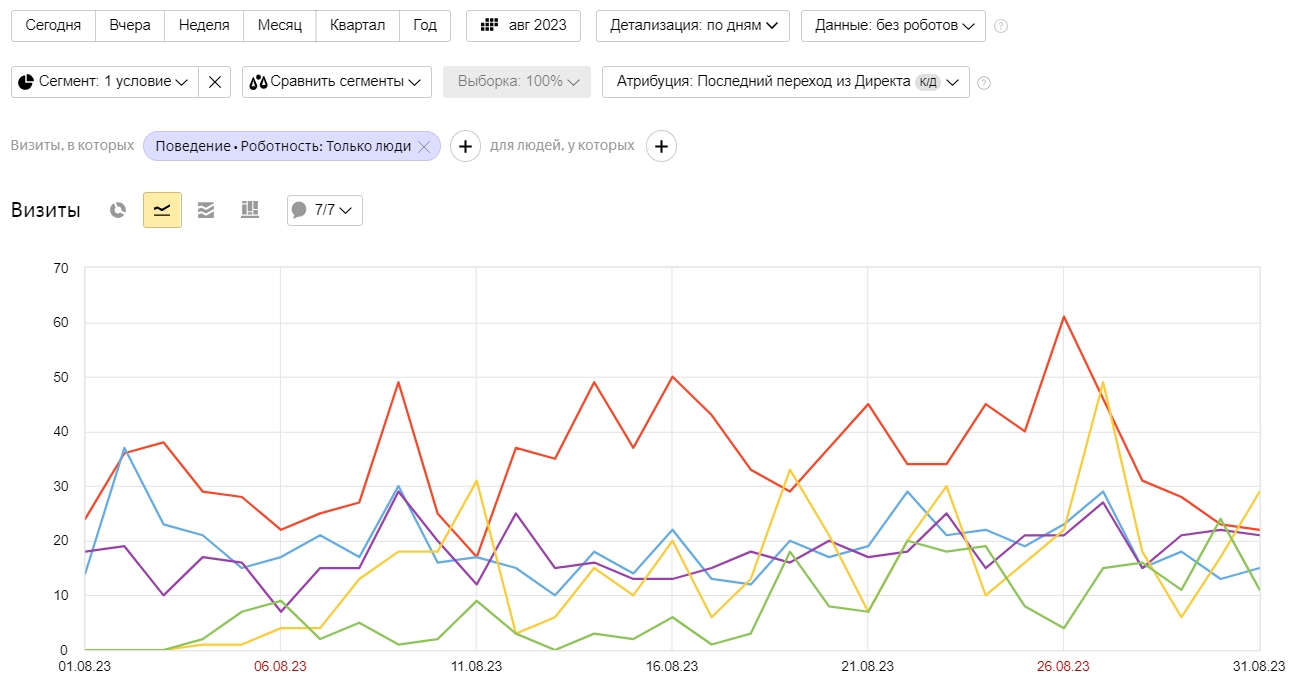Open the 'Сравнить сегменты' dropdown
This screenshot has width=1308, height=694.
(x=336, y=82)
